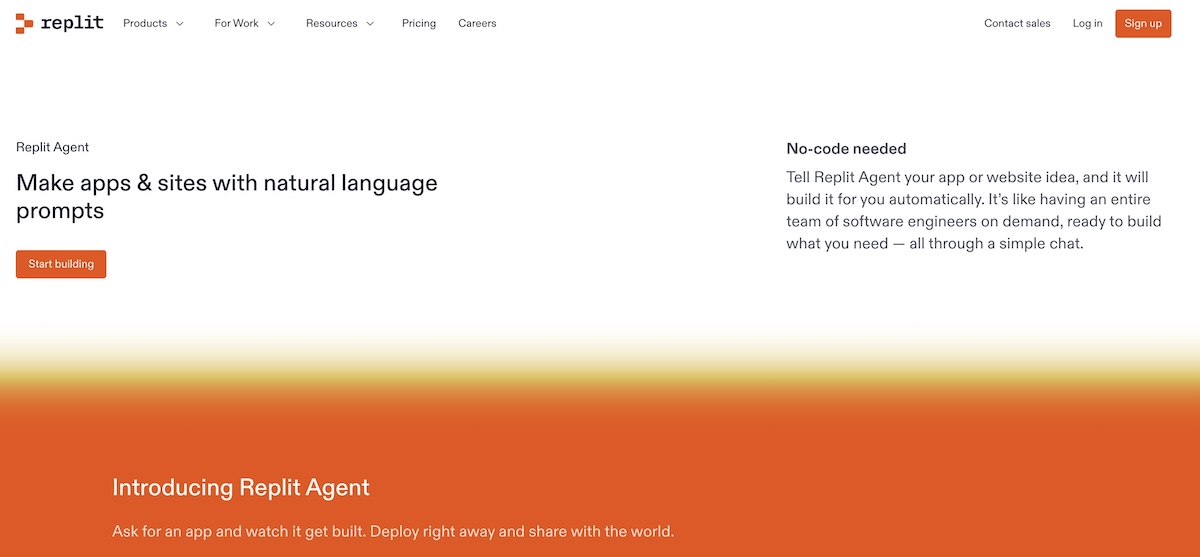Expand the chevron next to Products
This screenshot has height=557, width=1200.
(x=180, y=24)
